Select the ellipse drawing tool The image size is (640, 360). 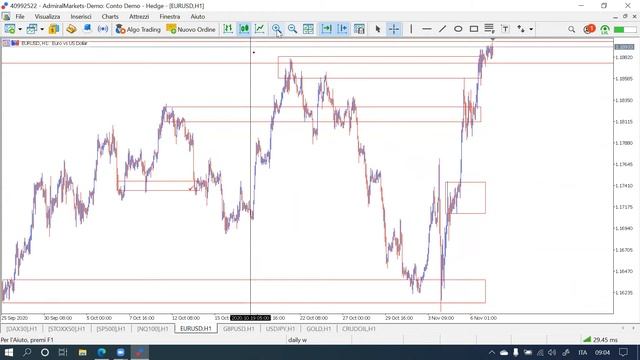coord(458,29)
